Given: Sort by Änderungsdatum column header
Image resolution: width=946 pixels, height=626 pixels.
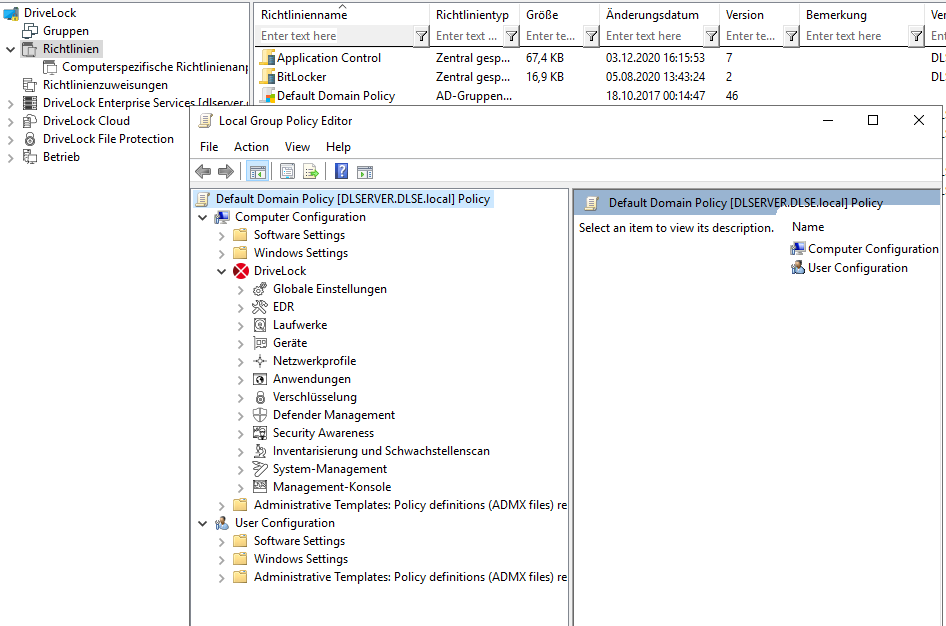Looking at the screenshot, I should [x=659, y=15].
